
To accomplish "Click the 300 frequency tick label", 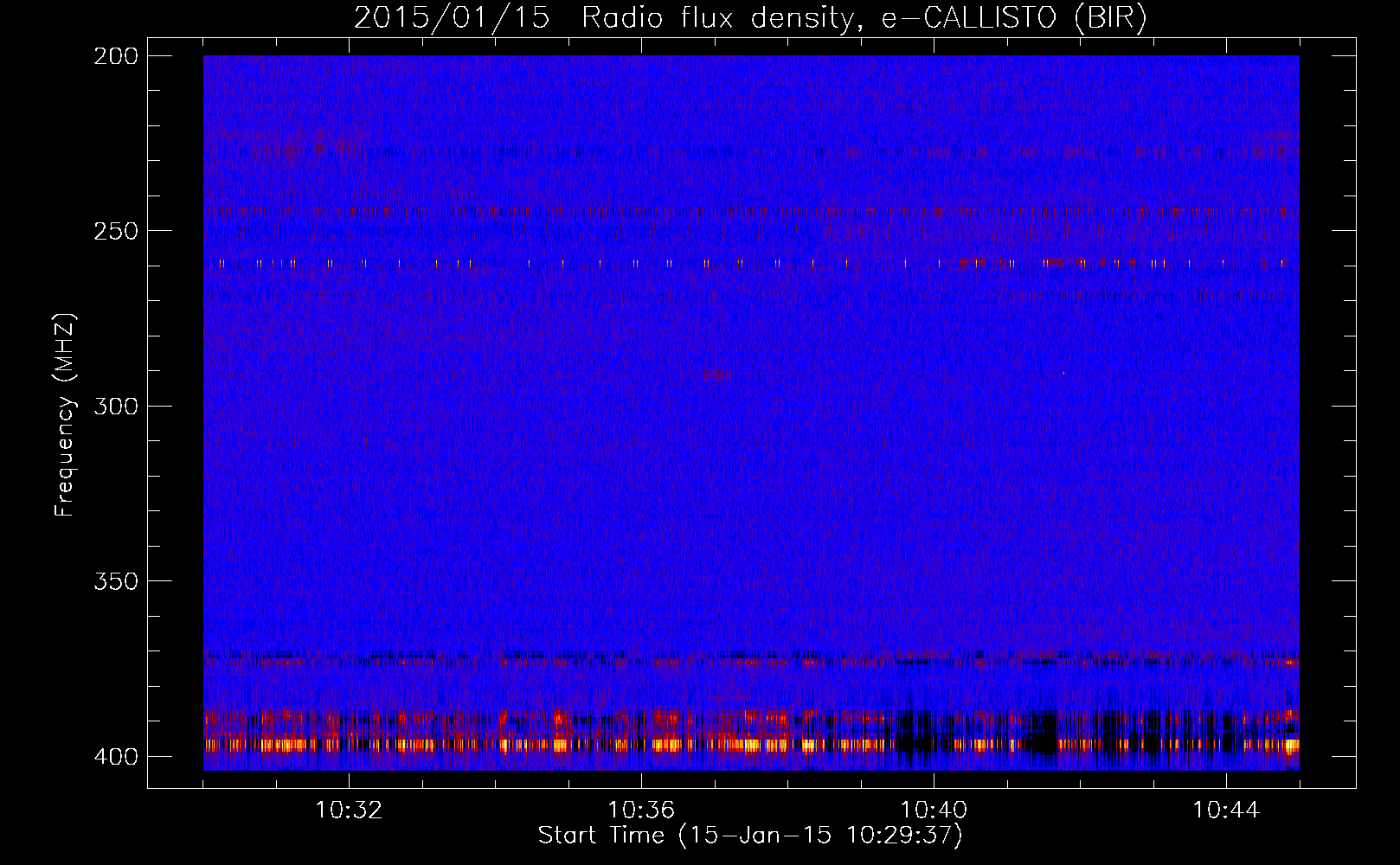I will click(x=116, y=407).
